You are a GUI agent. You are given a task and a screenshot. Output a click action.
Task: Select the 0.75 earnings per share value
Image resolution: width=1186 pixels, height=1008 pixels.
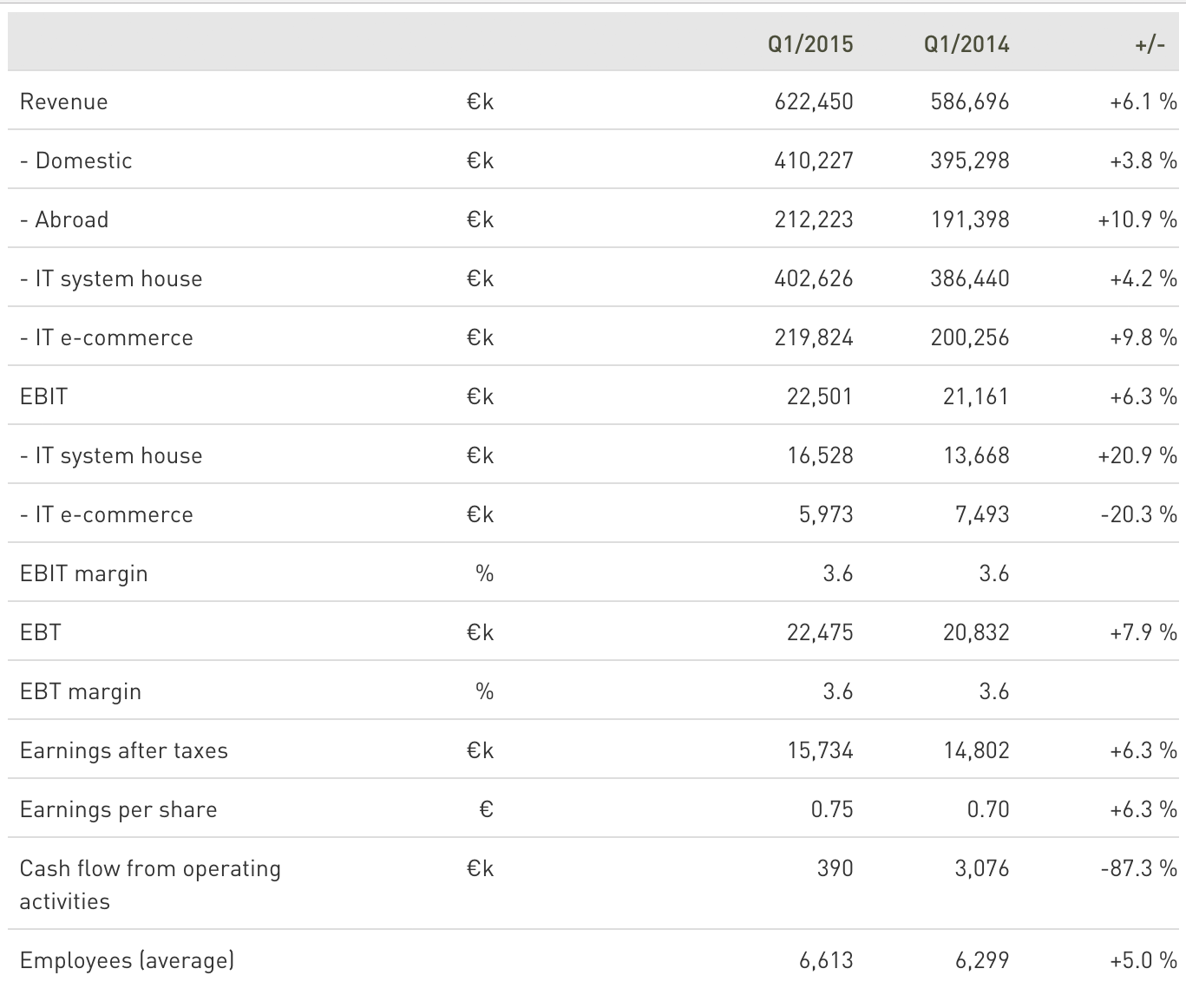click(x=831, y=809)
